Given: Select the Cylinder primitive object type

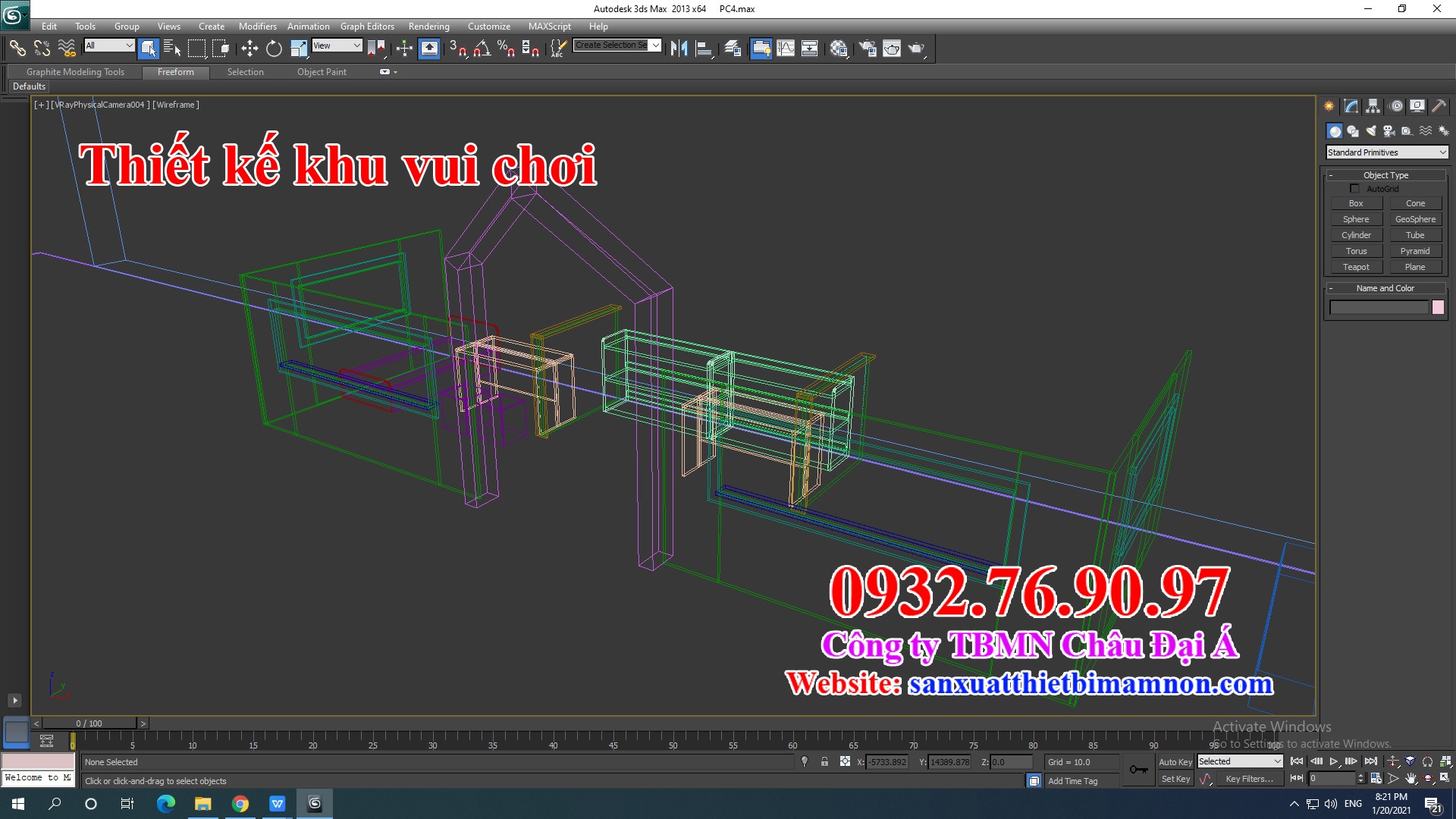Looking at the screenshot, I should 1355,234.
